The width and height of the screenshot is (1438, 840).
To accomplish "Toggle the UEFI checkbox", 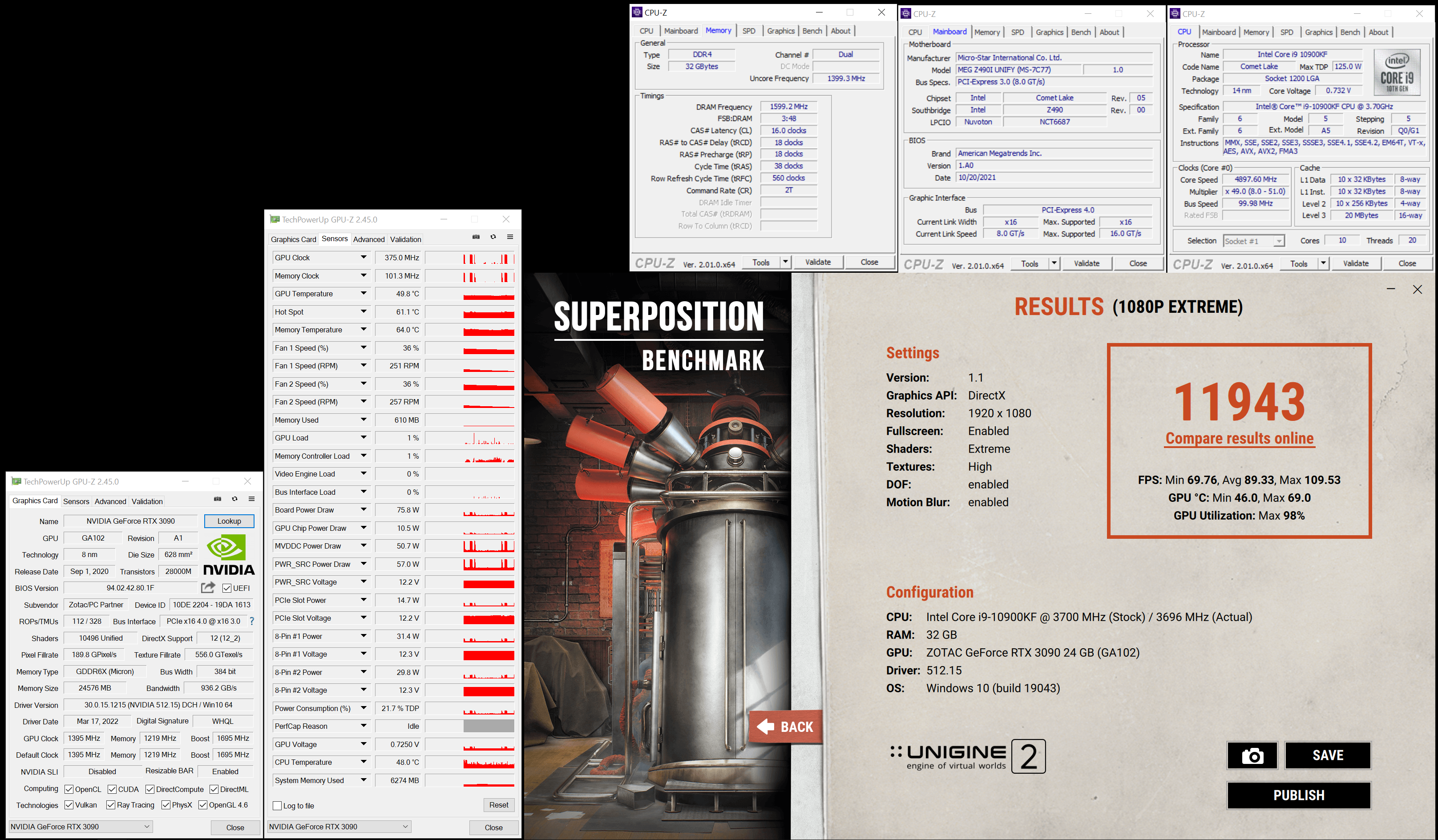I will (x=226, y=588).
